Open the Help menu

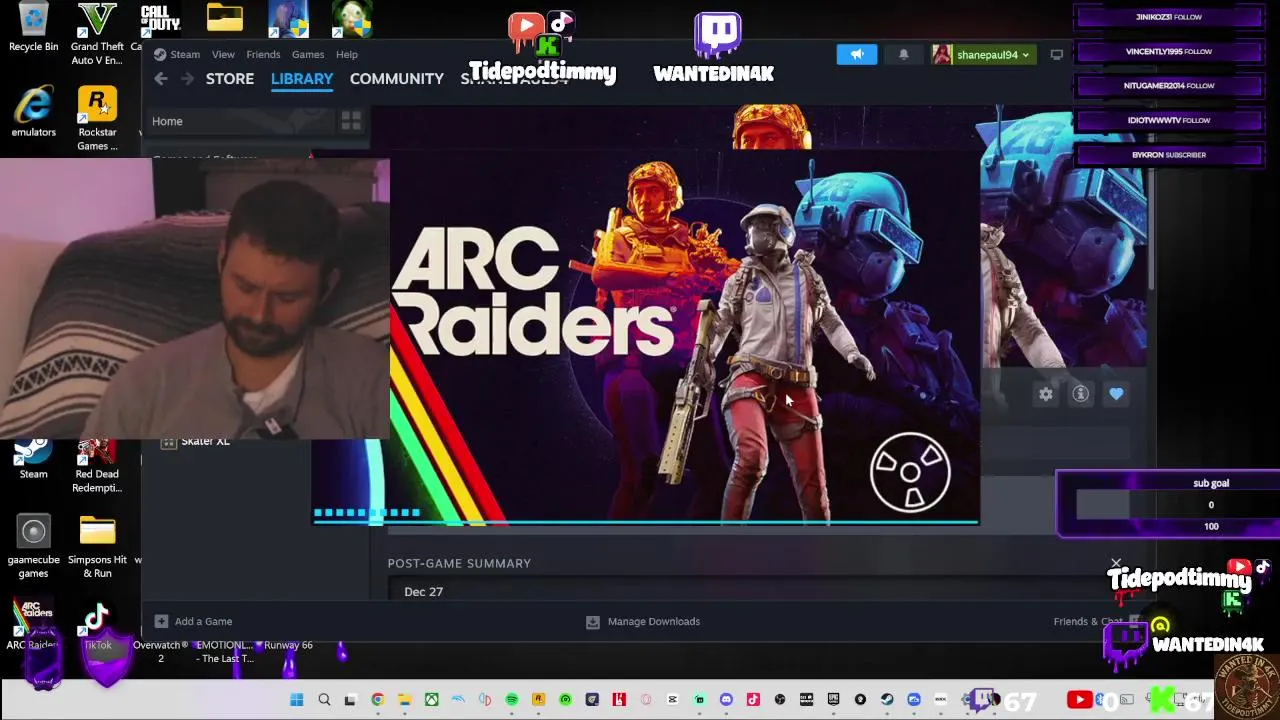(347, 54)
